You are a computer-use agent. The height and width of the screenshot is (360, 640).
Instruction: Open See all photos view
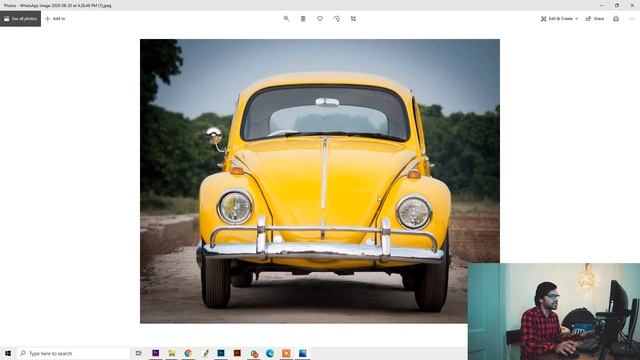click(x=20, y=19)
